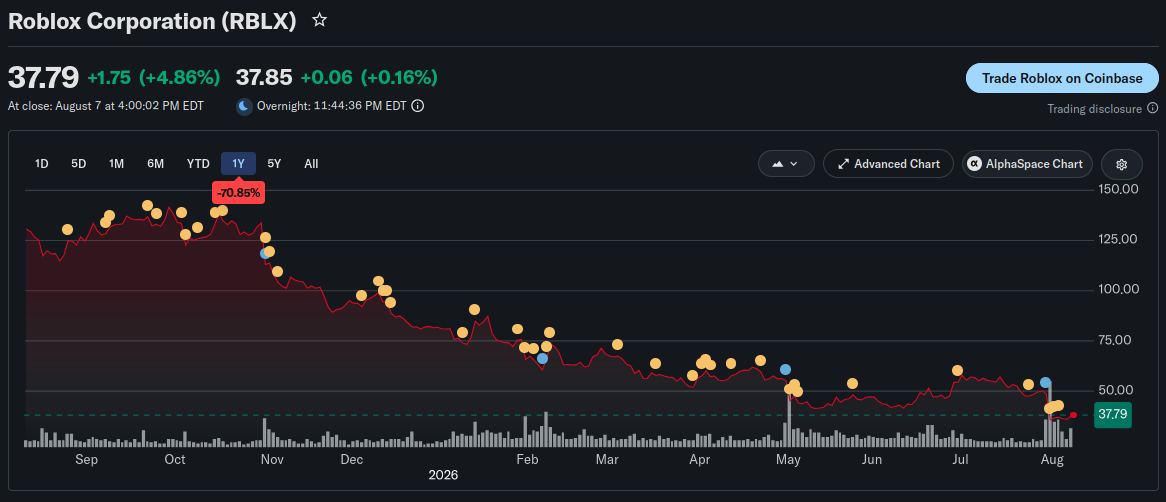This screenshot has height=502, width=1166.
Task: Select the 1M time range
Action: 116,164
